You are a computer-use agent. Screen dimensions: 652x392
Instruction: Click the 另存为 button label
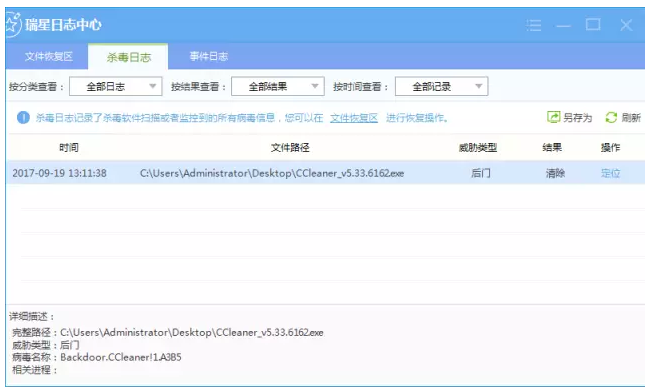tap(578, 118)
